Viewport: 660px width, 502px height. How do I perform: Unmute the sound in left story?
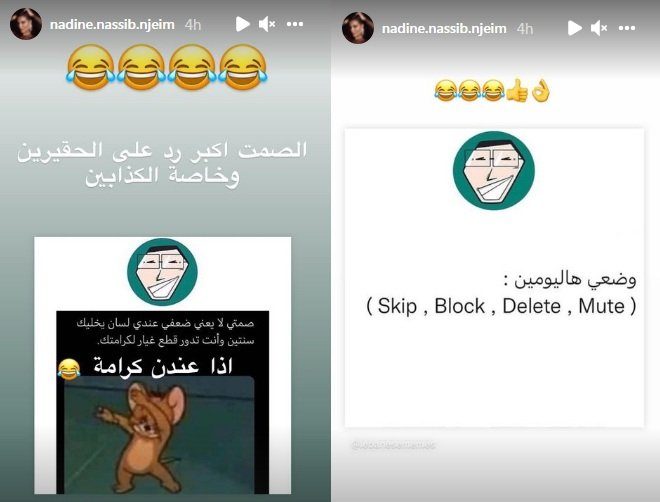(x=267, y=24)
